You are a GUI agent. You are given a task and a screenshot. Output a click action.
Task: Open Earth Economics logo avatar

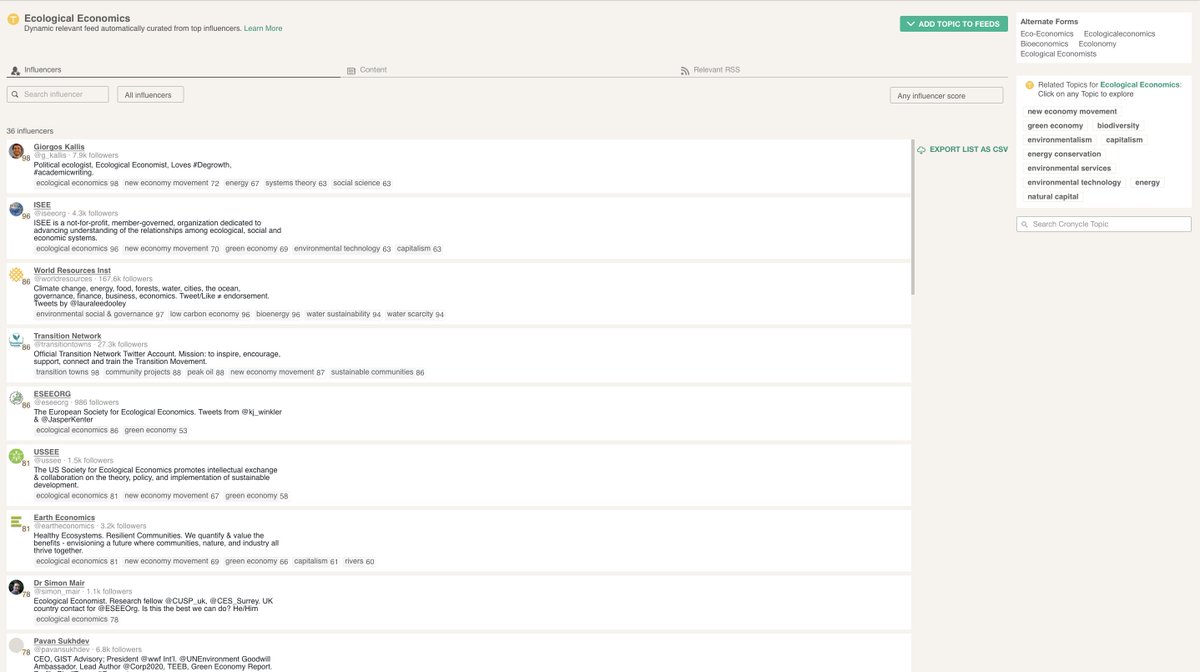point(16,521)
